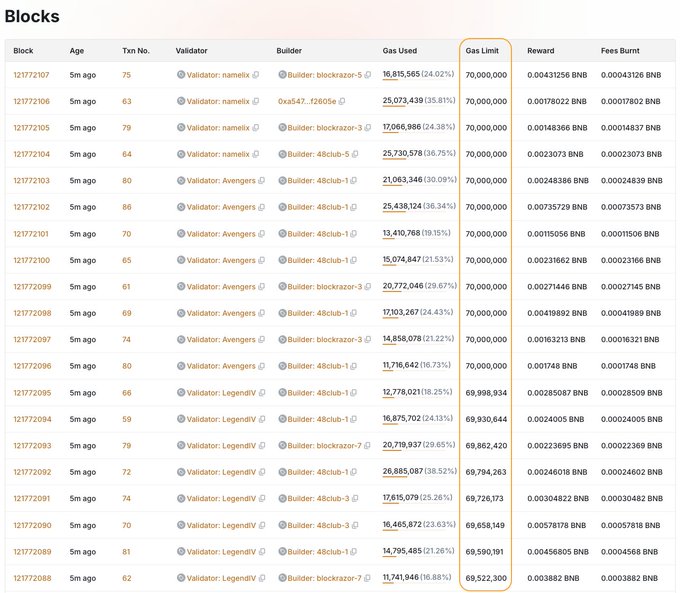Click reward value 0.00735729 BNB
Viewport: 680px width, 593px height.
(x=557, y=207)
